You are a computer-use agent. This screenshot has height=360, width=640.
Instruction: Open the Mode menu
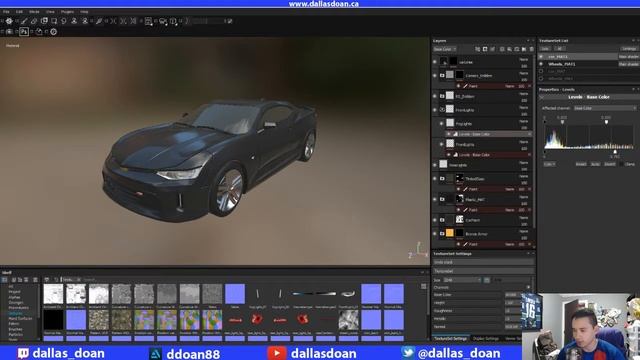click(34, 12)
